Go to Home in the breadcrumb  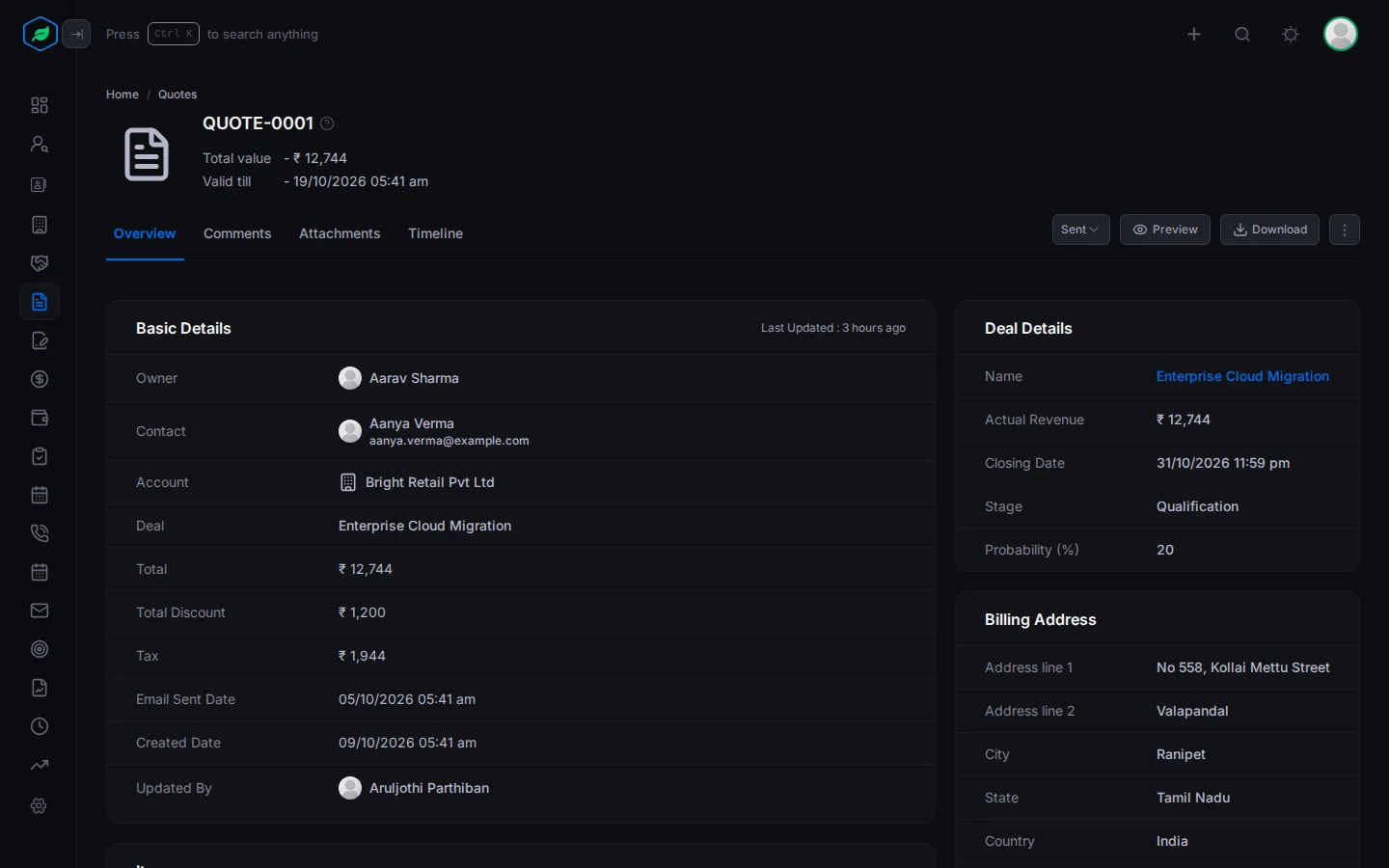pos(123,95)
